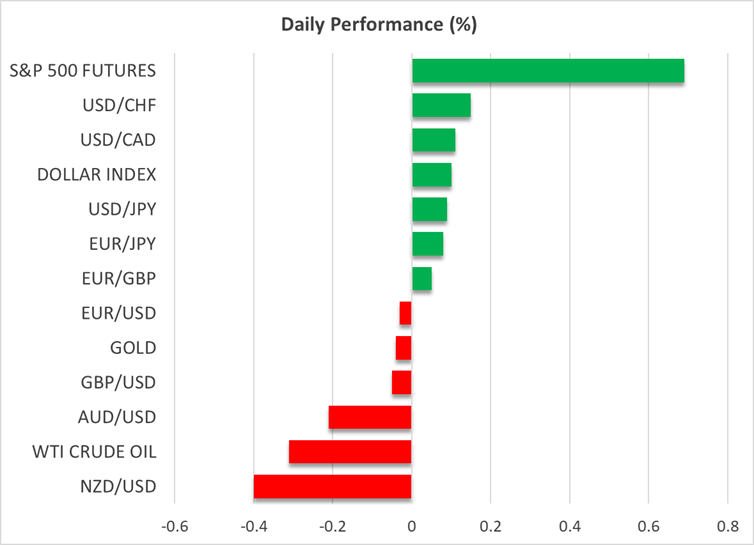Click the USD/JPY green bar

(429, 210)
